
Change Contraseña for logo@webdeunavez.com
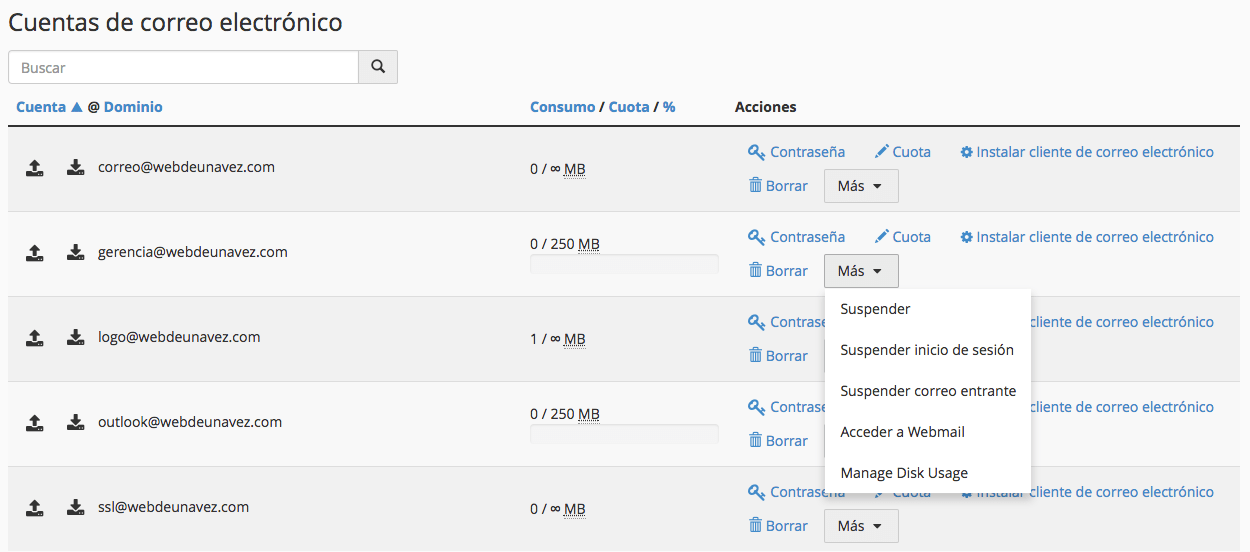[785, 322]
